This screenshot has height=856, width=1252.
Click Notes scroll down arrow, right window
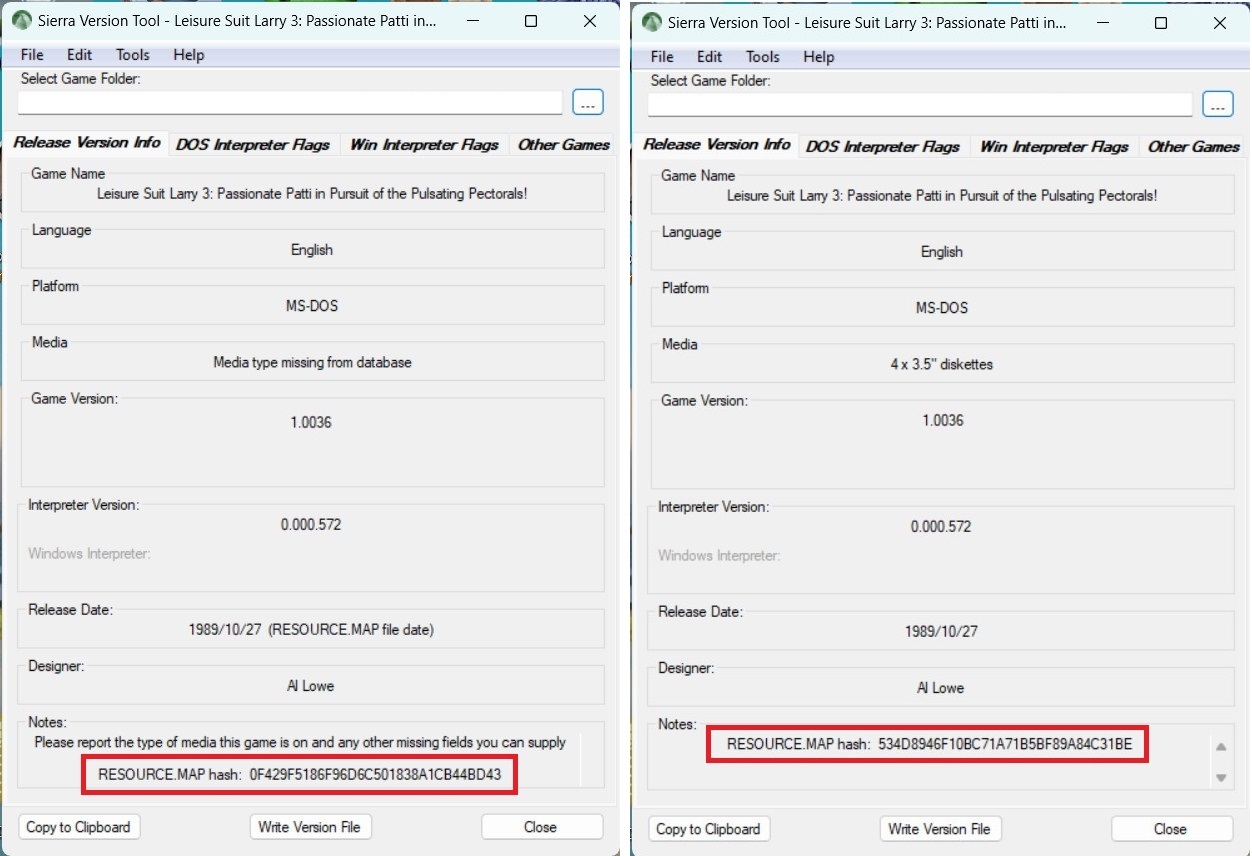1220,777
